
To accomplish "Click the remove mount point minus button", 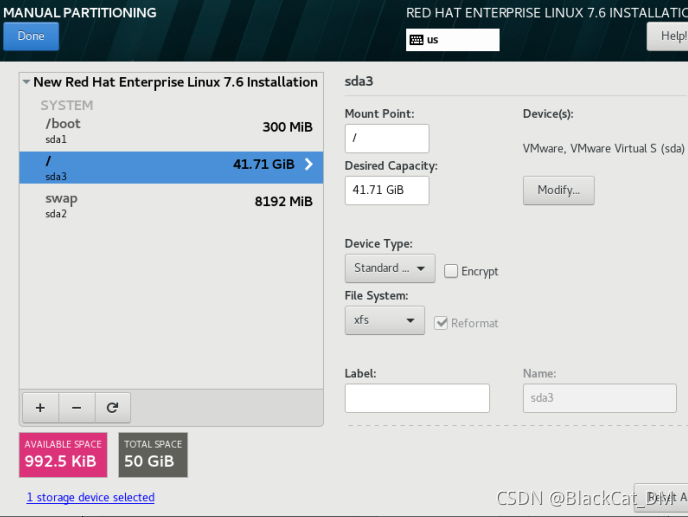I will [77, 408].
